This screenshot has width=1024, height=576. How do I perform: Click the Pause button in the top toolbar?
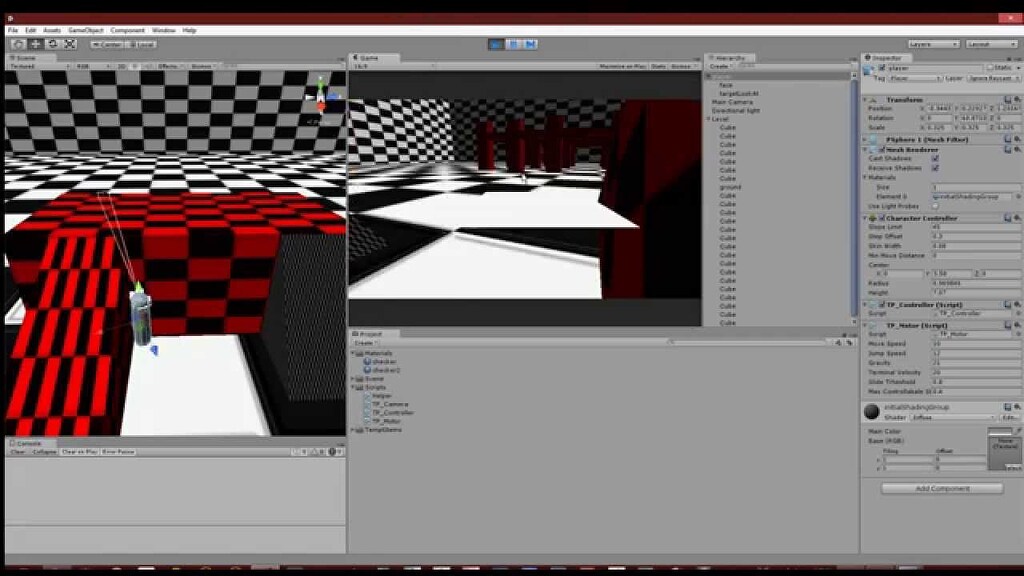click(x=513, y=43)
